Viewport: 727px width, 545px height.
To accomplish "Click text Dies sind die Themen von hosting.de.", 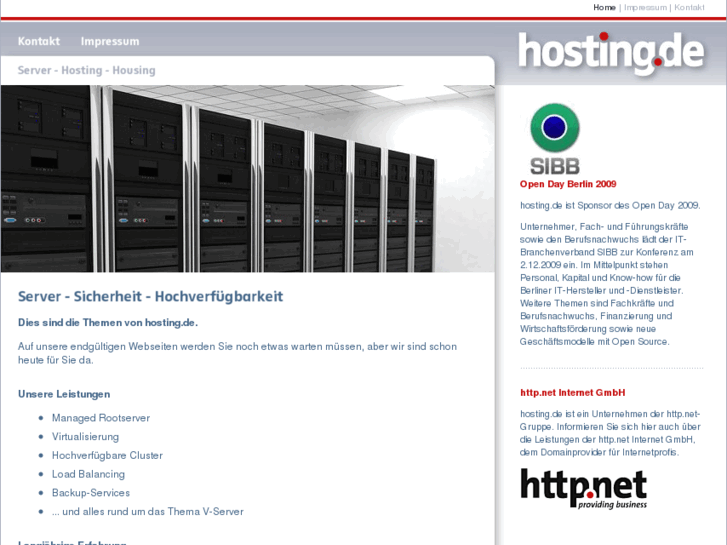I will coord(108,323).
